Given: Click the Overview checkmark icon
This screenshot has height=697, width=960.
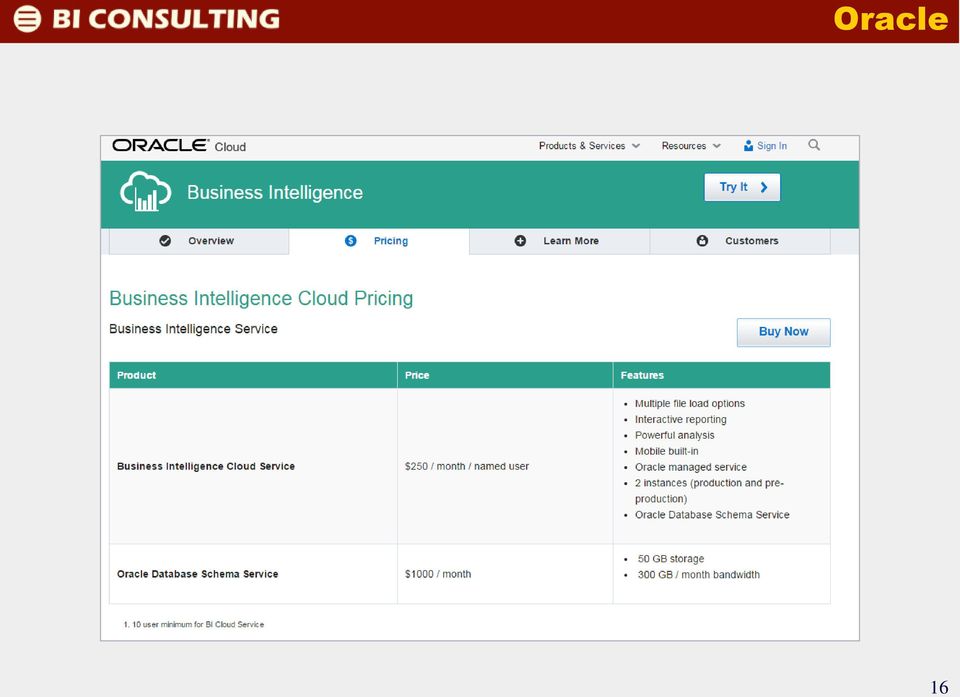Looking at the screenshot, I should (165, 241).
